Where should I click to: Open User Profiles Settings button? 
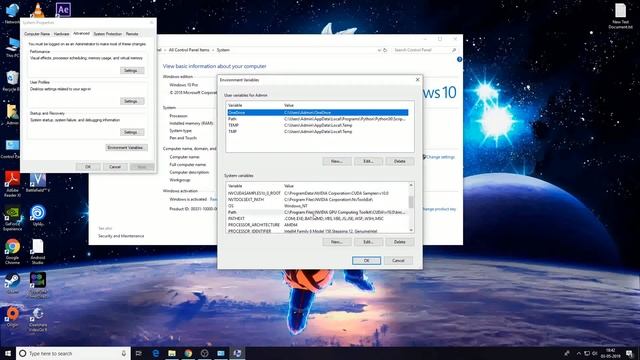132,101
